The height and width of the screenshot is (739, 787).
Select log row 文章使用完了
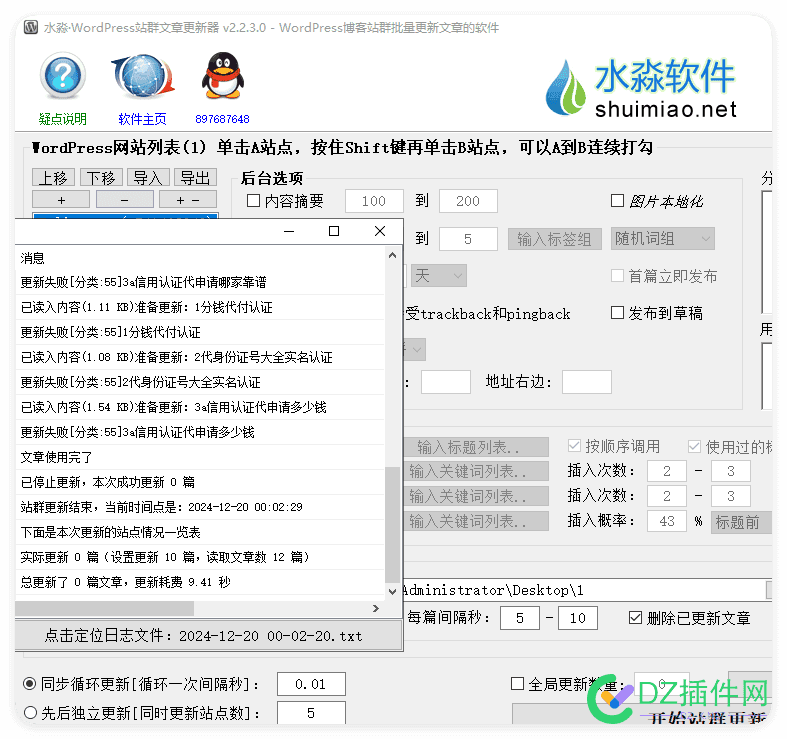[x=201, y=457]
